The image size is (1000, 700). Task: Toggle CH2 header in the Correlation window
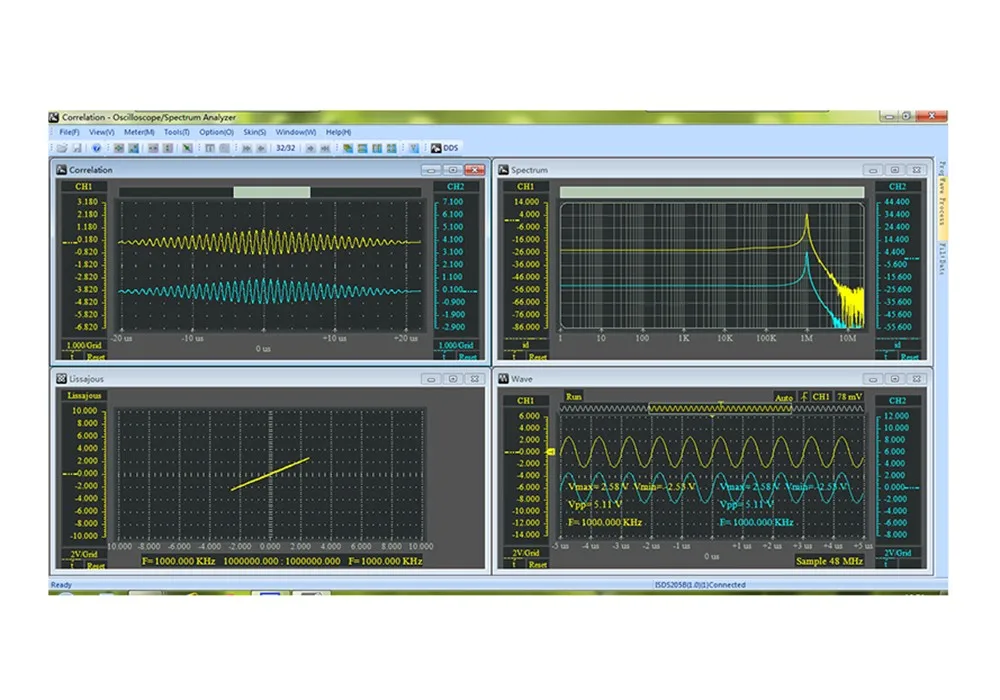[455, 187]
